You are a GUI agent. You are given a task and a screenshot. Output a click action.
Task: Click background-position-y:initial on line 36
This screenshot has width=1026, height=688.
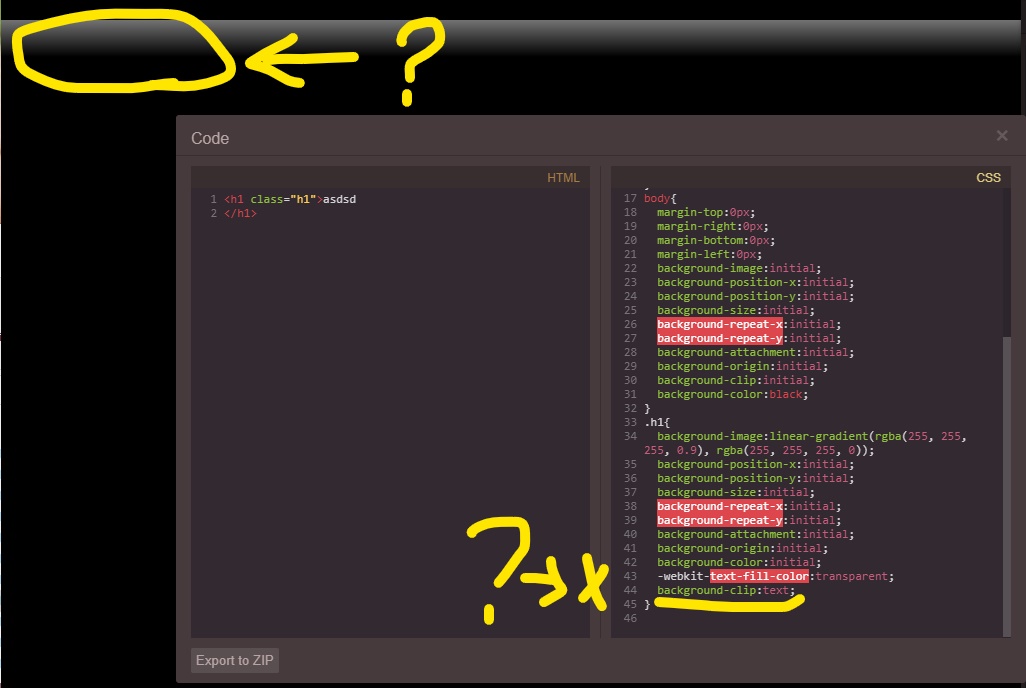pos(755,479)
